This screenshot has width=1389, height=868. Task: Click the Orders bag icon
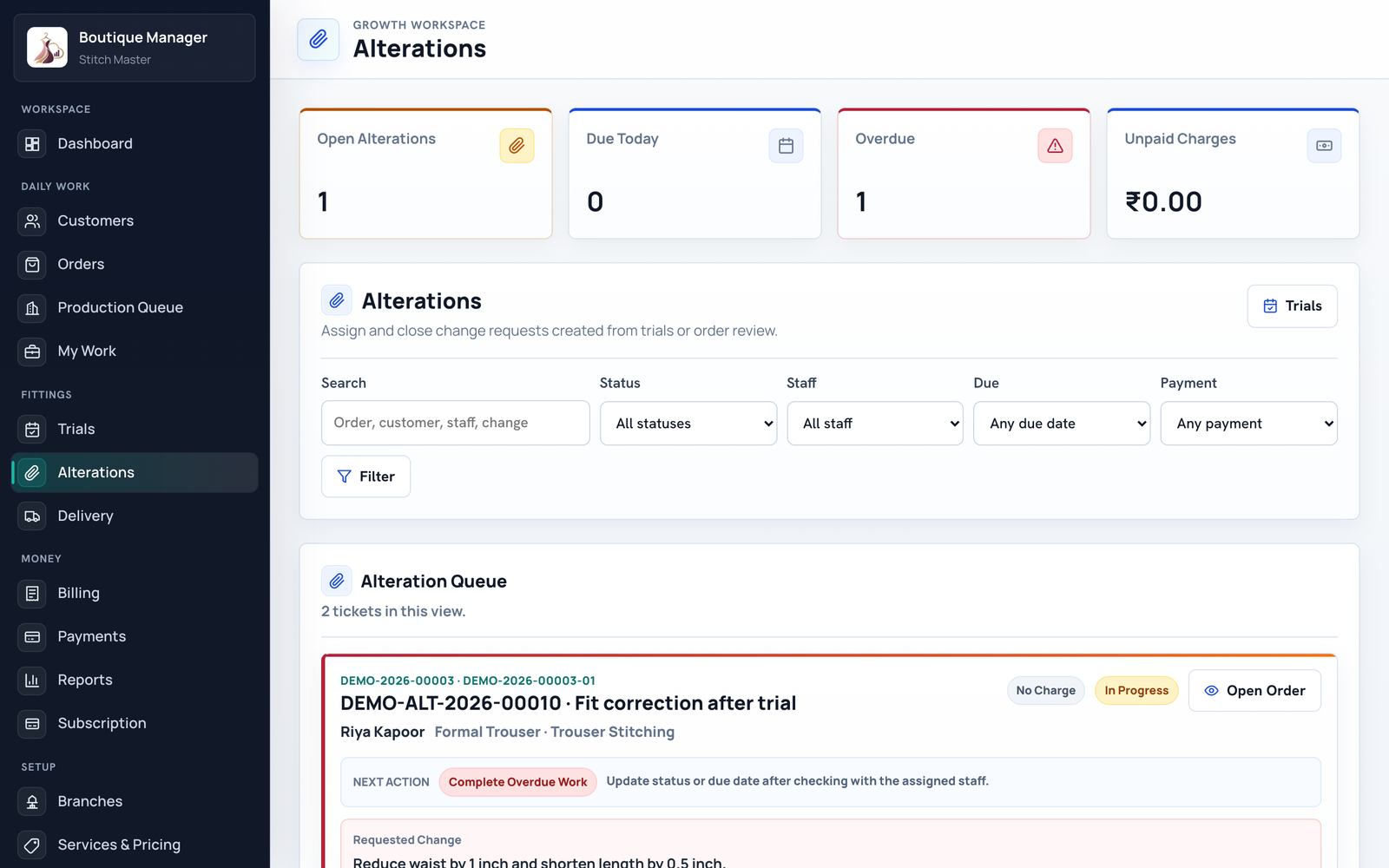32,265
